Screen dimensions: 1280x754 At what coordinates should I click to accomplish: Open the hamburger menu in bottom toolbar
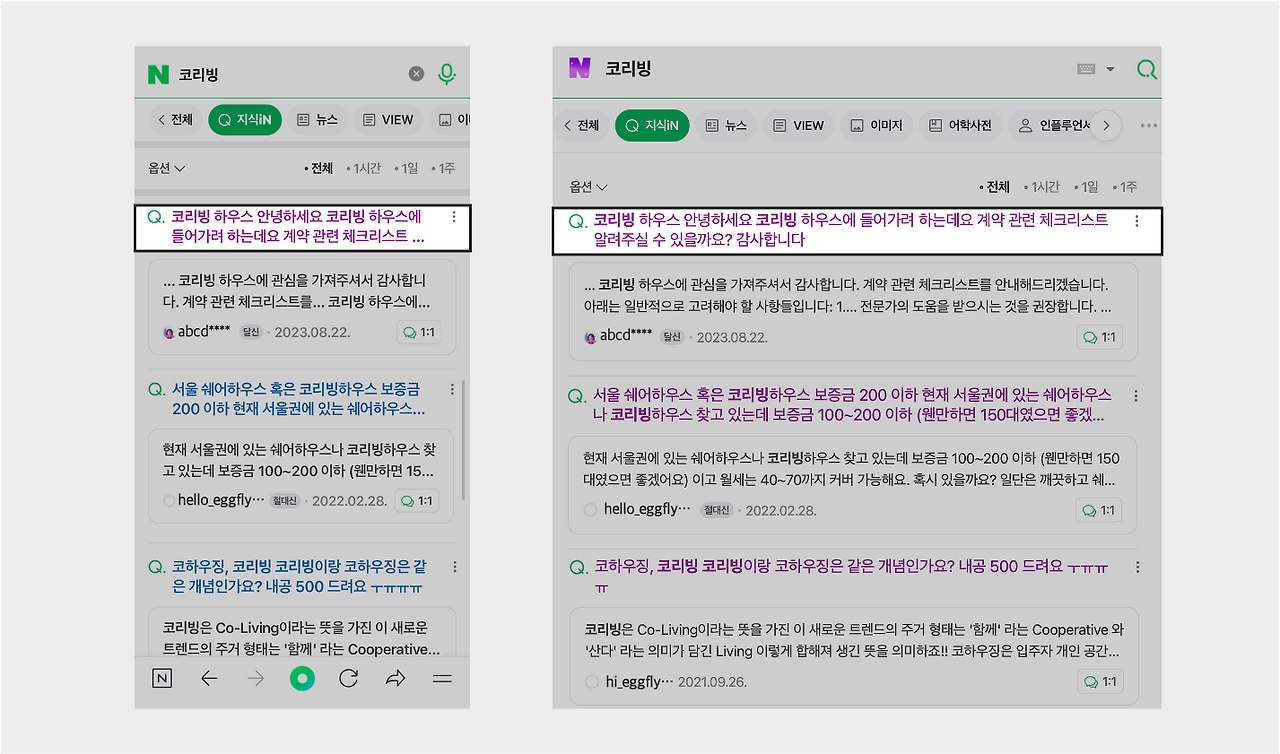[x=442, y=679]
